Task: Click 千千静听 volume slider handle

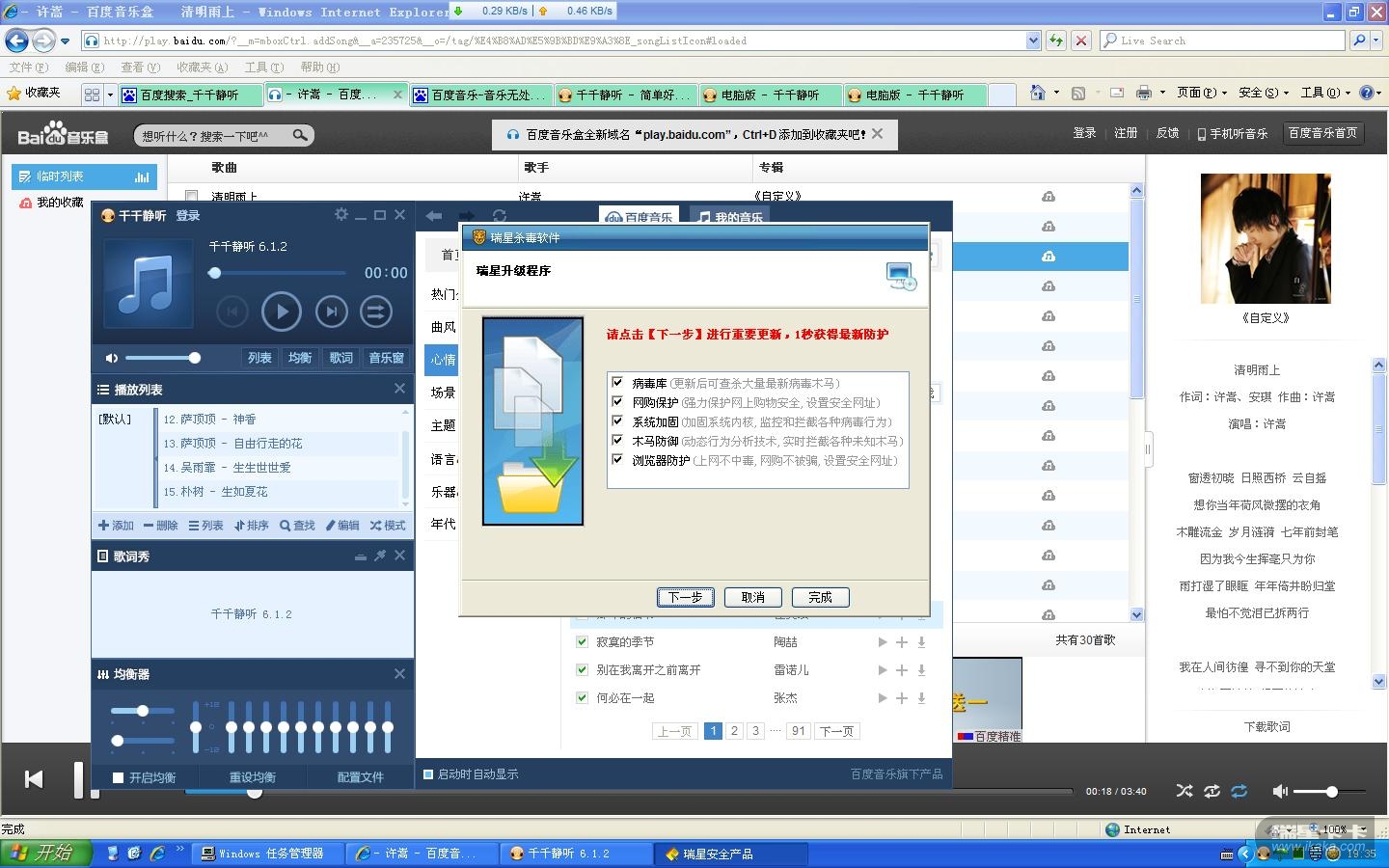Action: tap(194, 358)
